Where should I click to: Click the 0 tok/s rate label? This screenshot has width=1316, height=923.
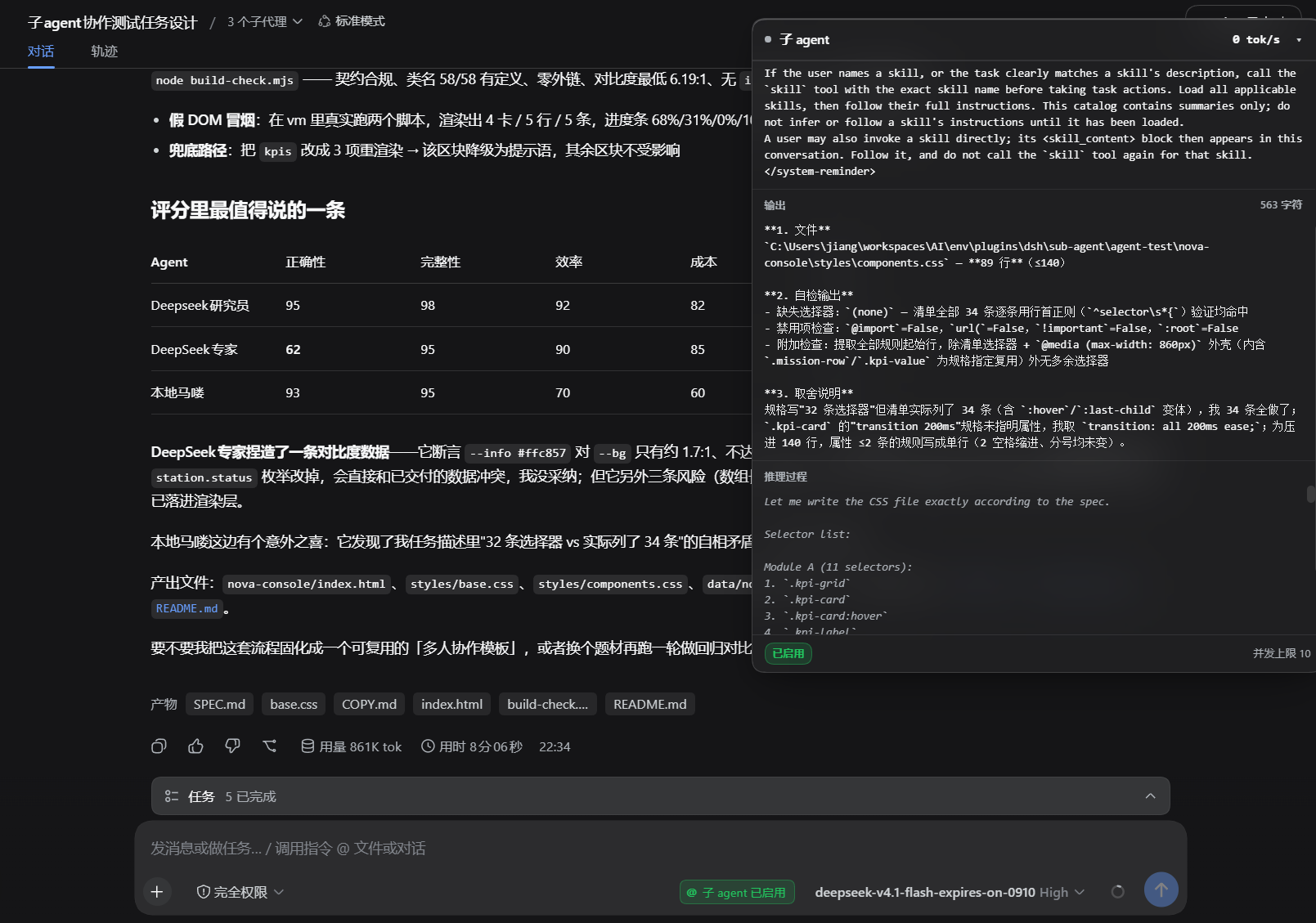click(x=1255, y=39)
